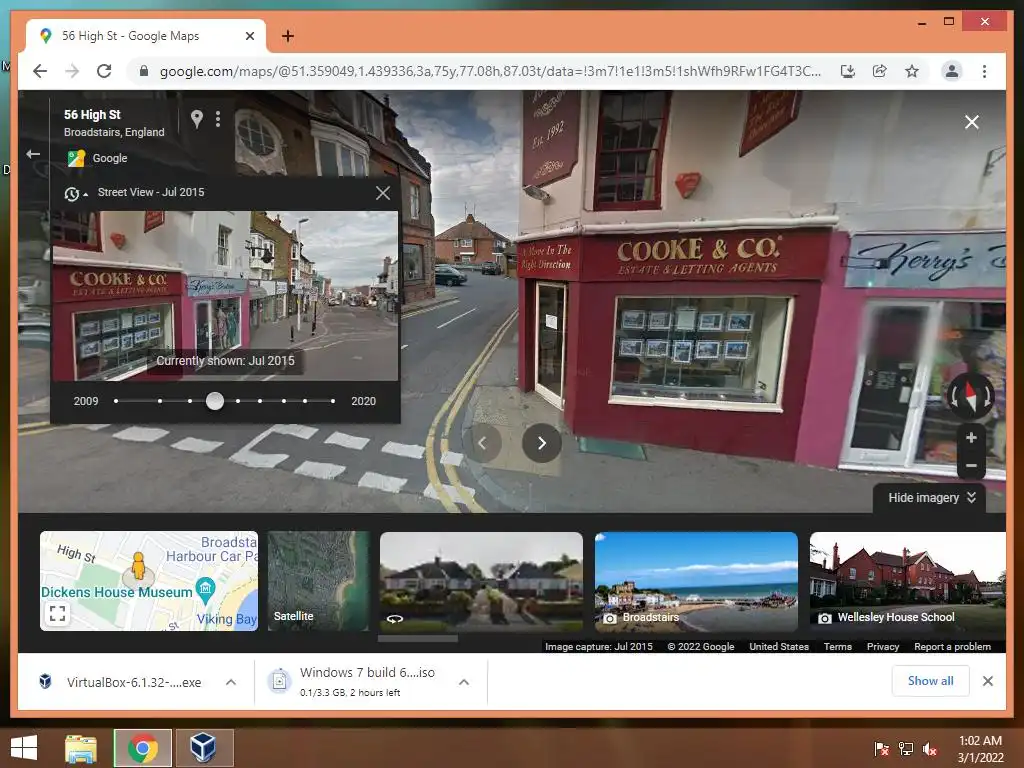Image resolution: width=1024 pixels, height=768 pixels.
Task: Open the Terms link
Action: click(838, 647)
